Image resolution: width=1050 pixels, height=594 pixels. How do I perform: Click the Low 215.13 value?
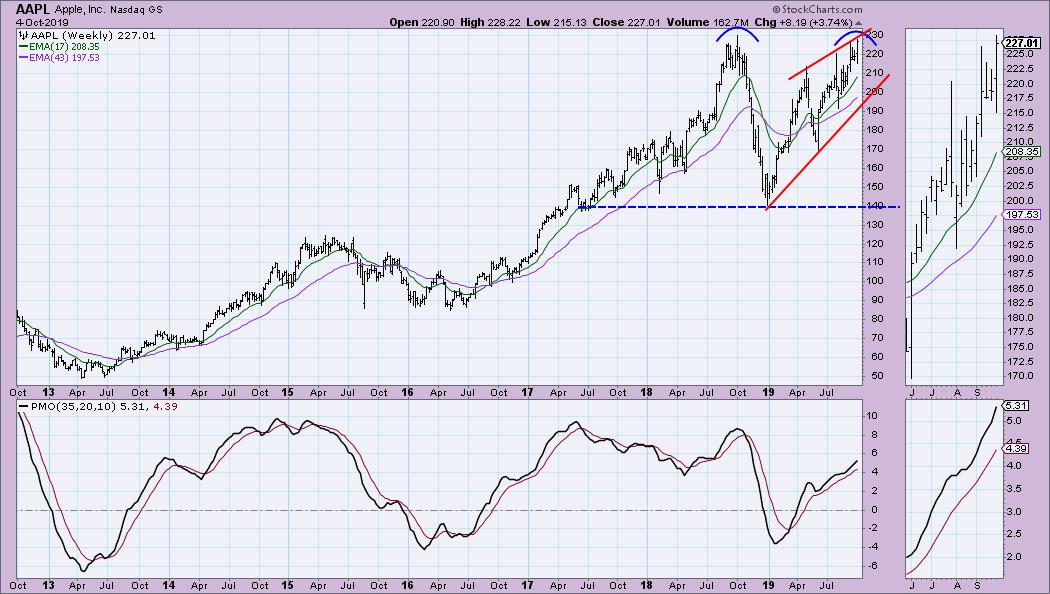click(x=556, y=22)
